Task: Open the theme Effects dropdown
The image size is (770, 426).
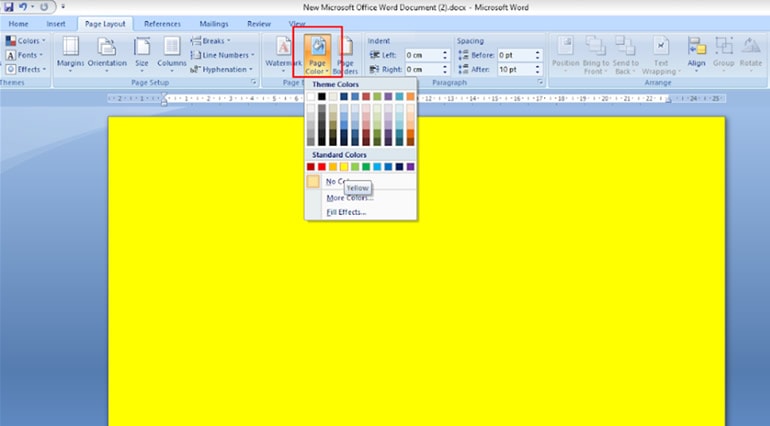Action: [26, 69]
